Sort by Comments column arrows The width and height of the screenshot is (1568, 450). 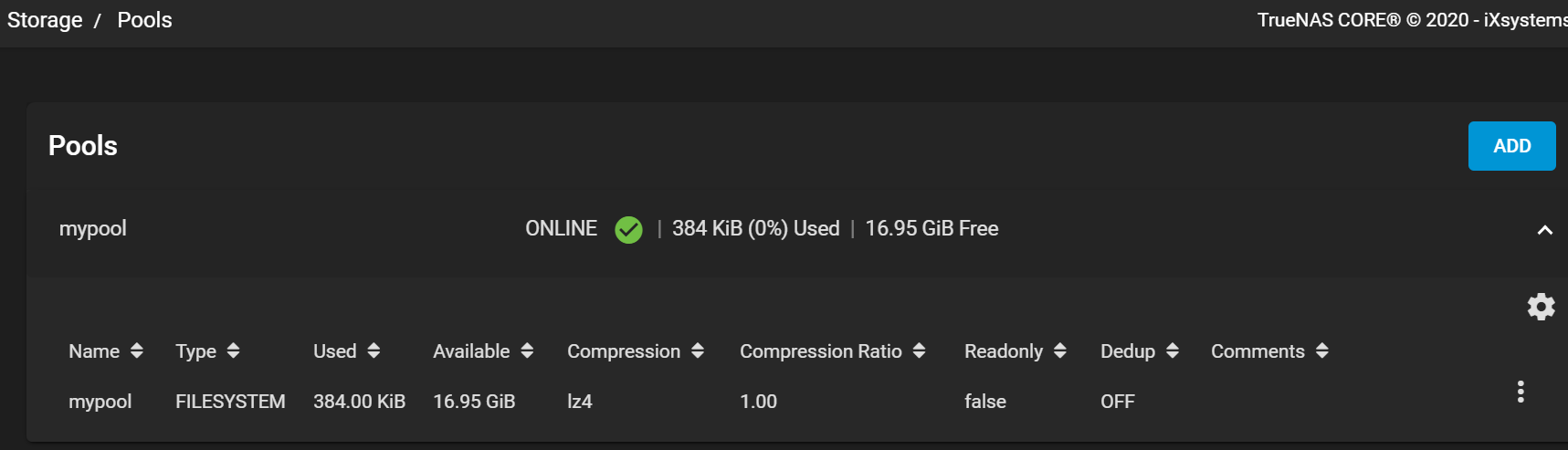coord(1322,351)
